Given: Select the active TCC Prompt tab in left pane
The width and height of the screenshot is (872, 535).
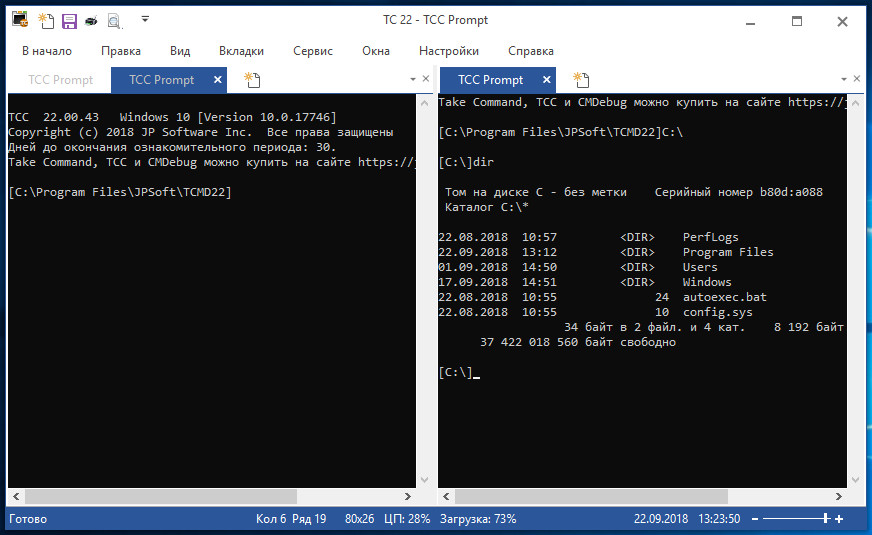Looking at the screenshot, I should click(161, 80).
